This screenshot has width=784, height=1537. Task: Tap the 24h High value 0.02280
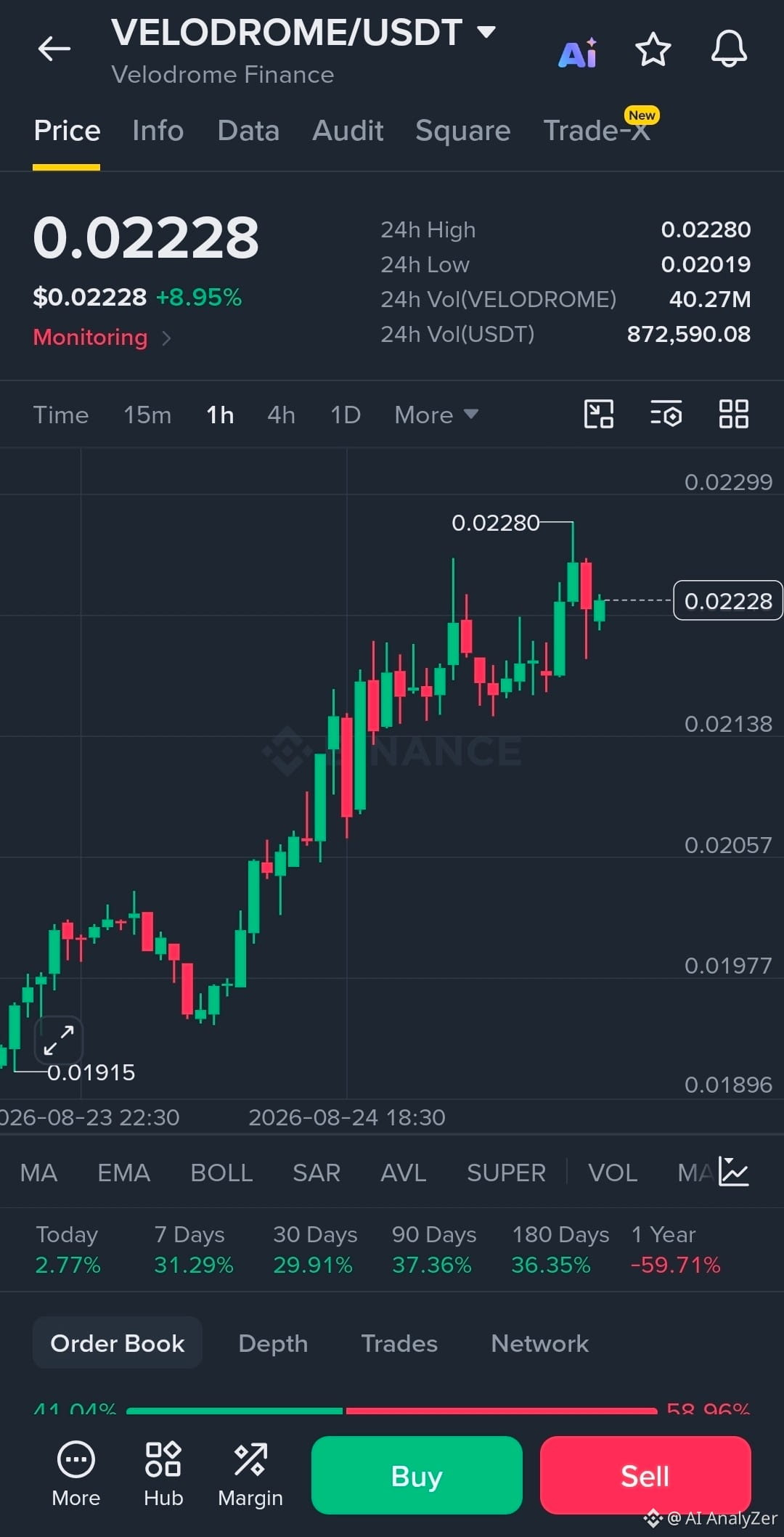(x=706, y=229)
